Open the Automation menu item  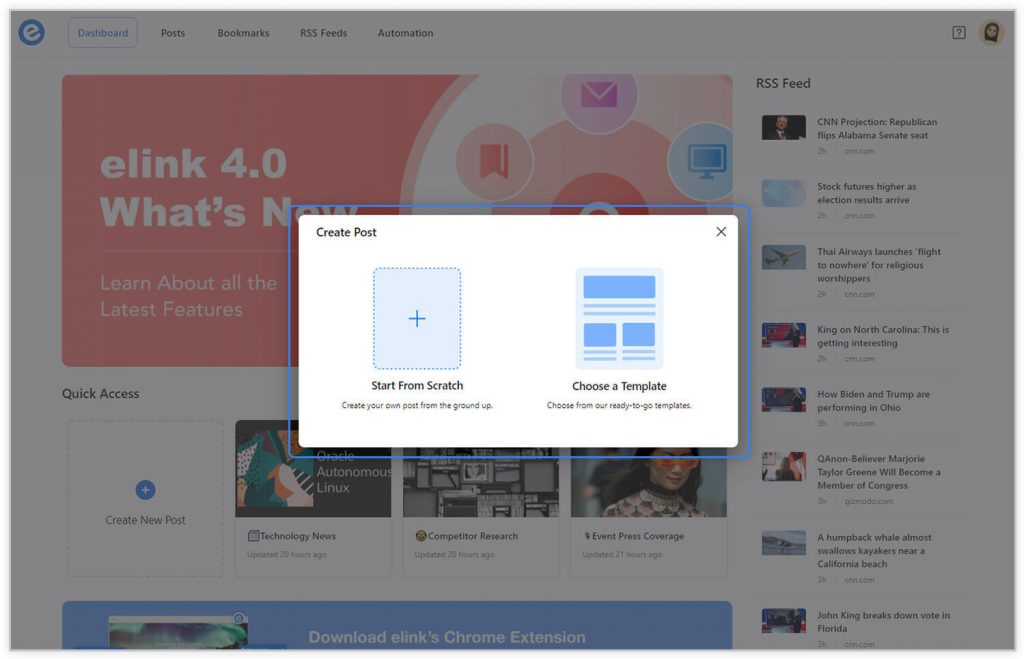click(x=404, y=32)
